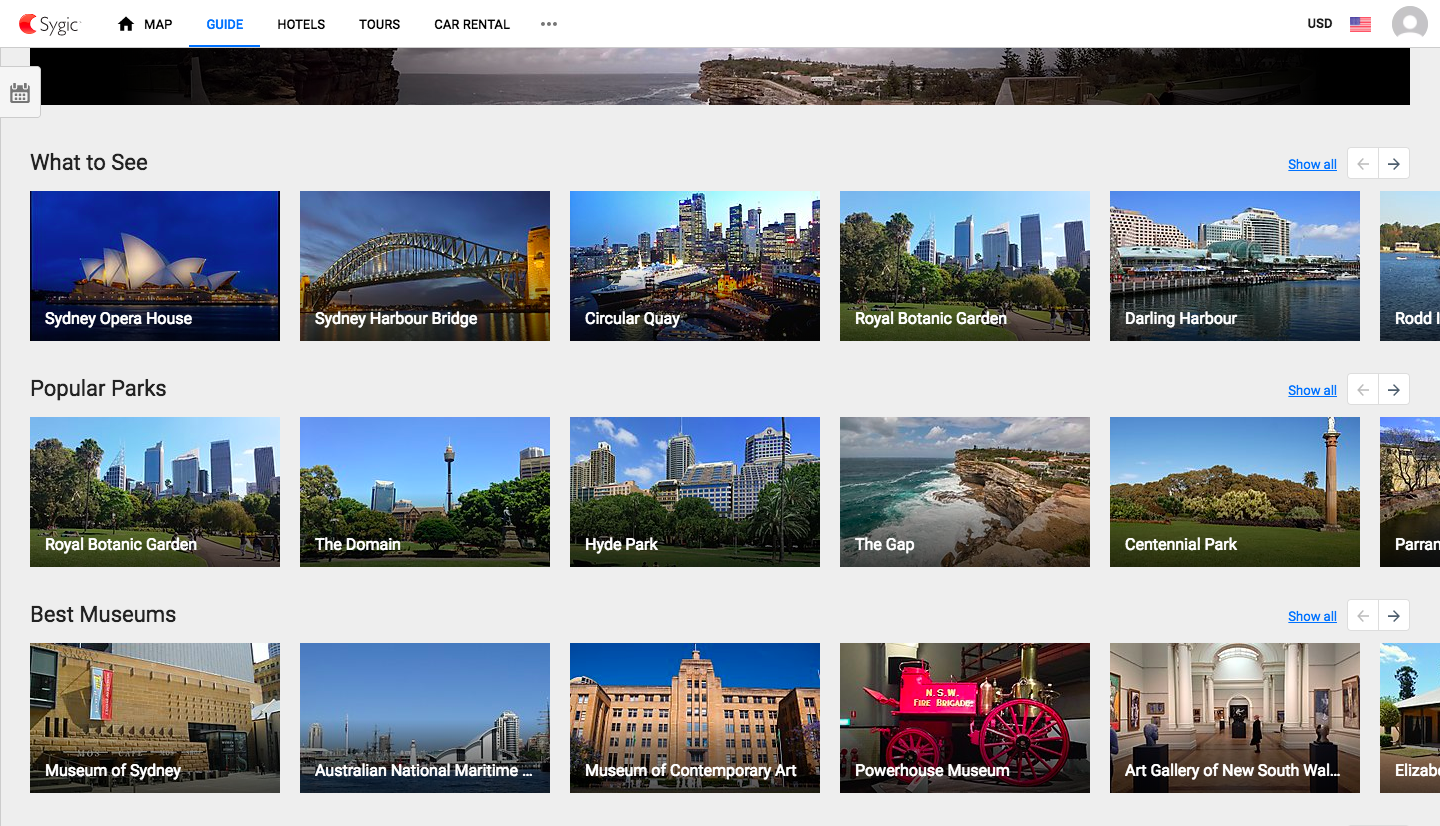Click the Sygic logo
Viewport: 1440px width, 826px height.
(50, 24)
